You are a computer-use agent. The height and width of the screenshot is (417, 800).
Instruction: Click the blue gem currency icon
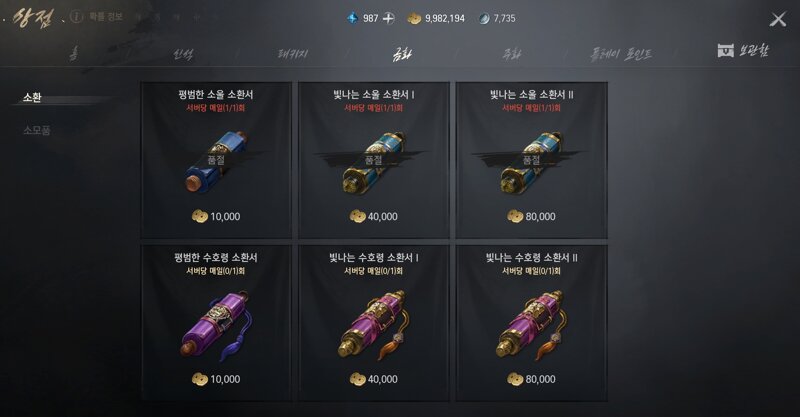click(x=352, y=18)
